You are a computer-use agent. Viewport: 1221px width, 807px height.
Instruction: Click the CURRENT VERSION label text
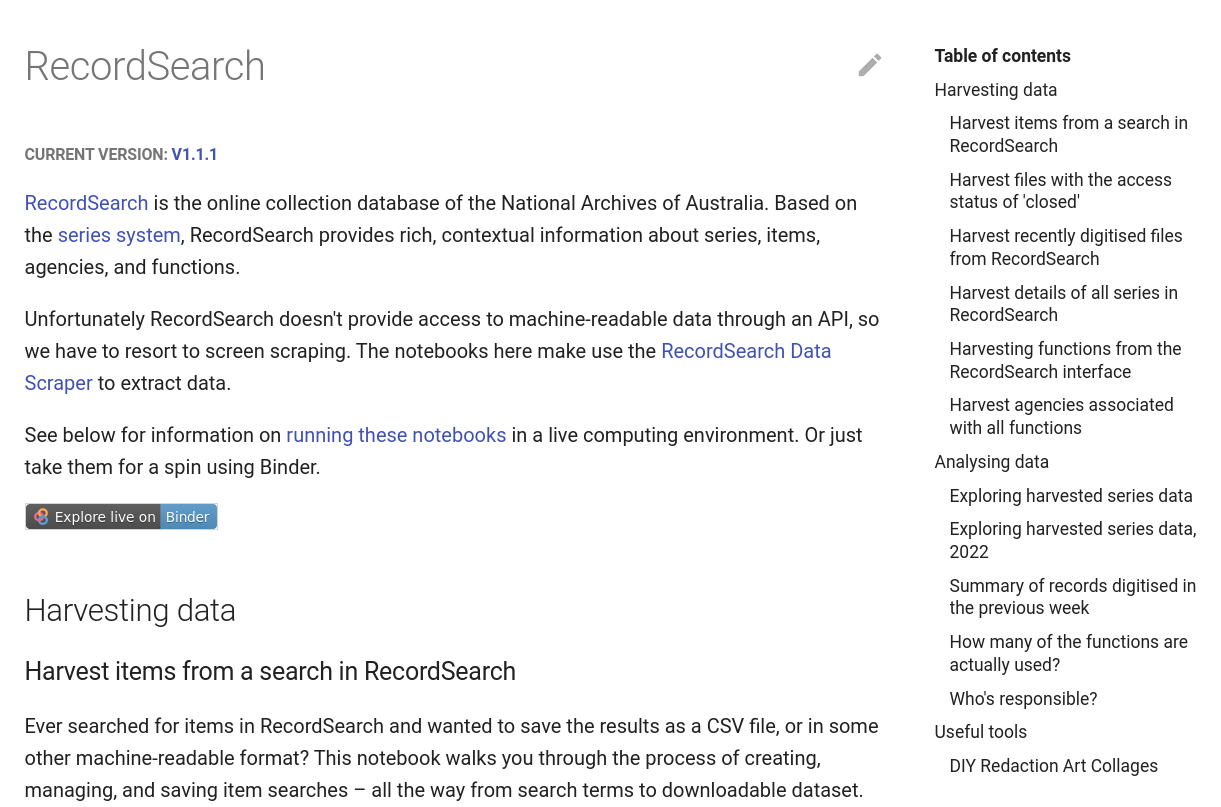click(x=96, y=154)
